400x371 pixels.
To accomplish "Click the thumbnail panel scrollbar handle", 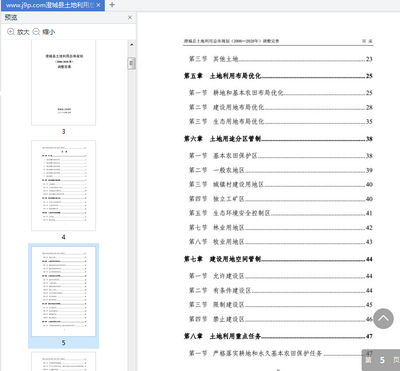I will tap(131, 63).
